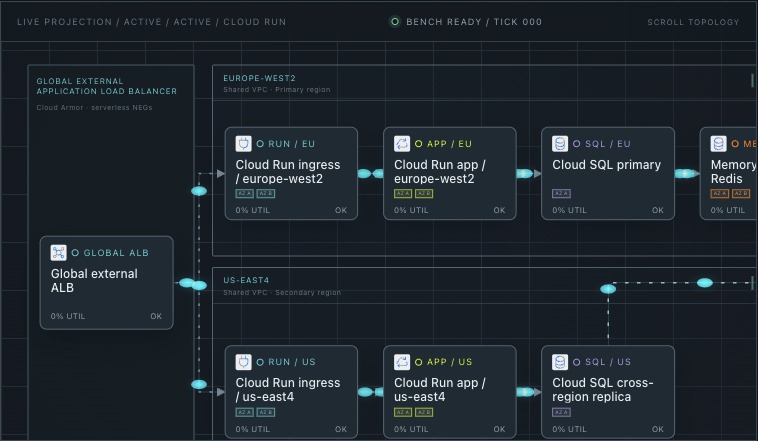The height and width of the screenshot is (441, 758).
Task: Open the Cloud SQL primary title
Action: (x=607, y=165)
